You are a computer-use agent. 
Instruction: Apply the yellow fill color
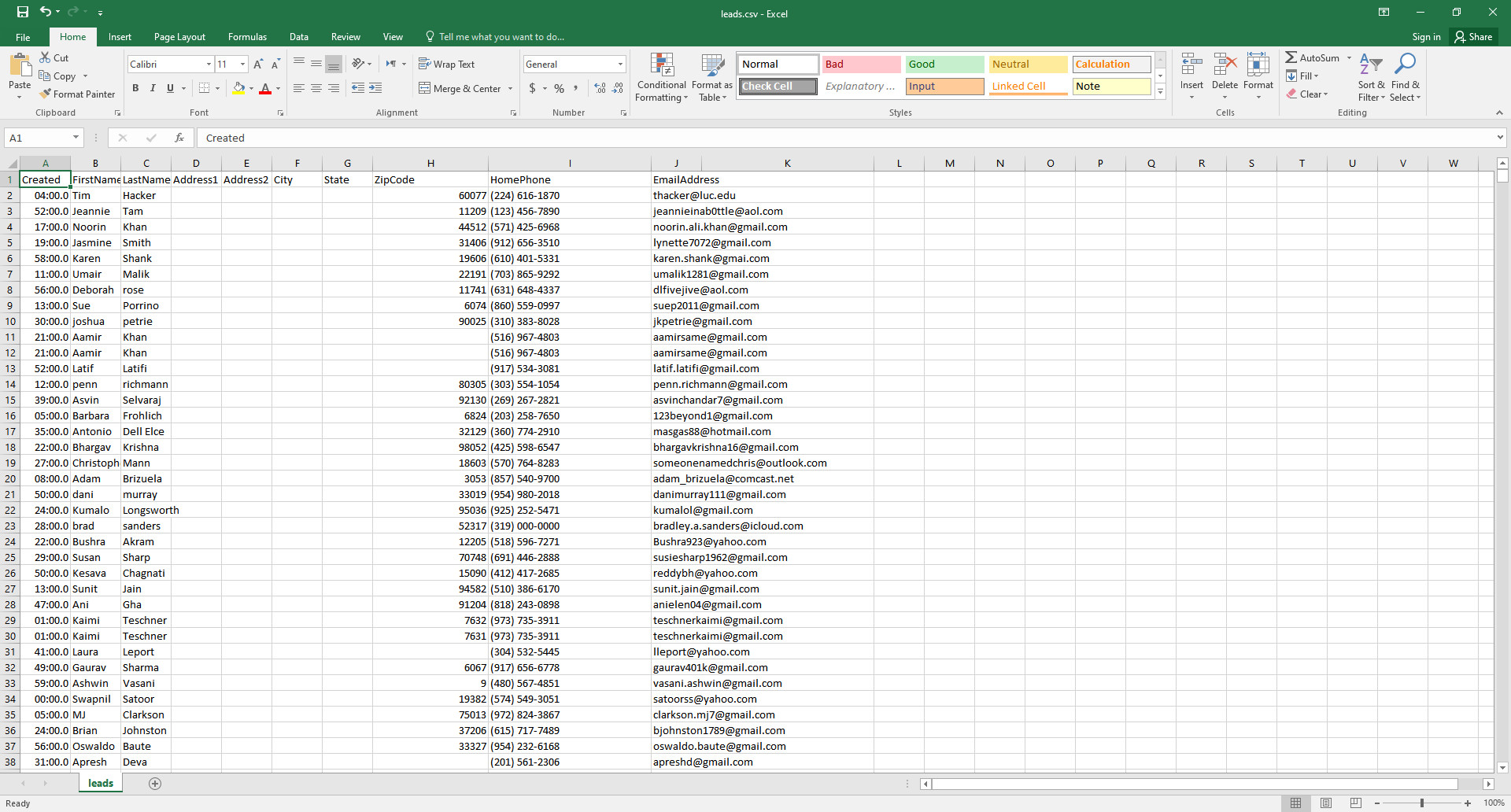coord(238,88)
